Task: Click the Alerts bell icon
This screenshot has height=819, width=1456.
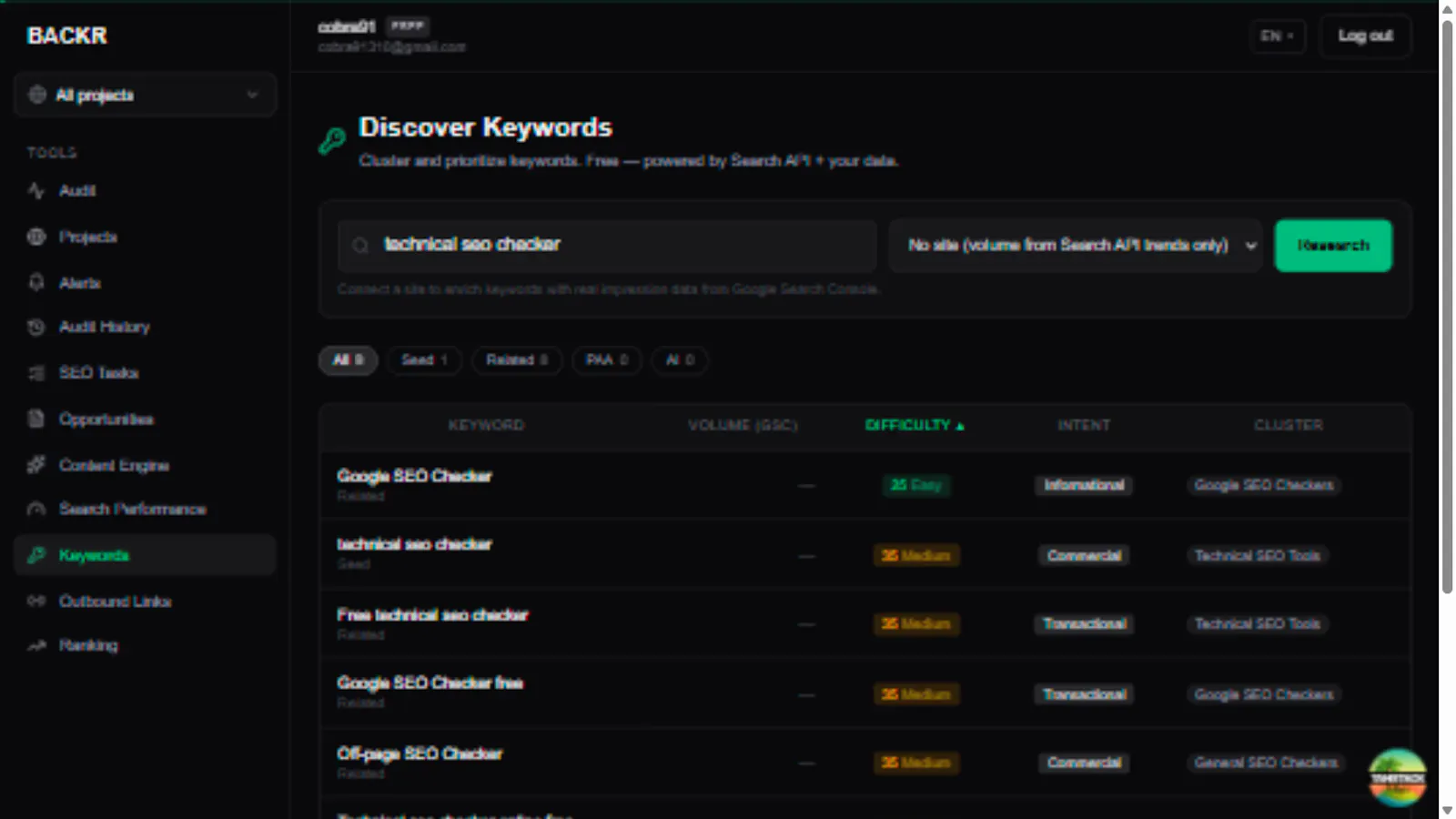Action: point(36,283)
